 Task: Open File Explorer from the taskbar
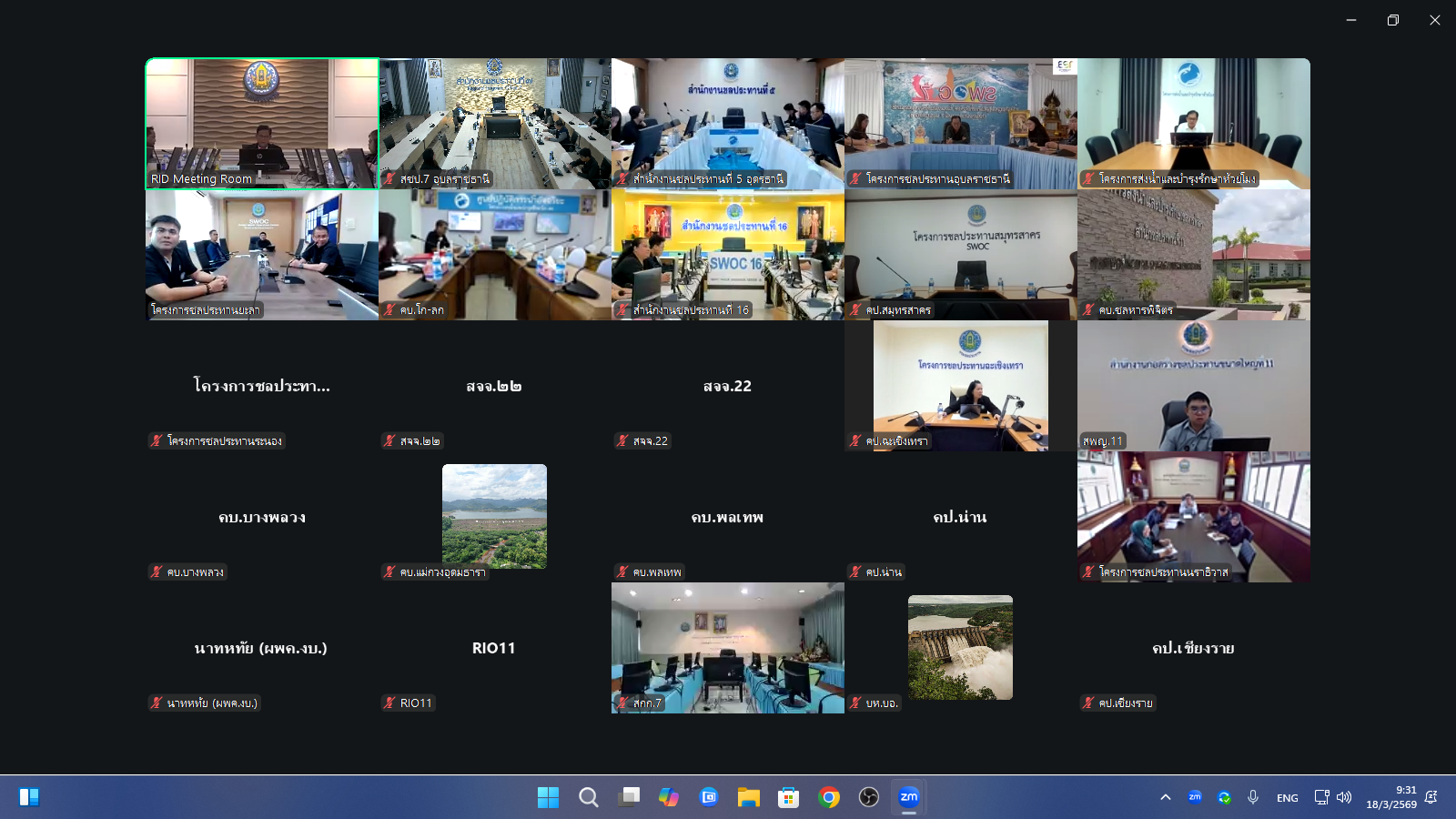coord(749,797)
